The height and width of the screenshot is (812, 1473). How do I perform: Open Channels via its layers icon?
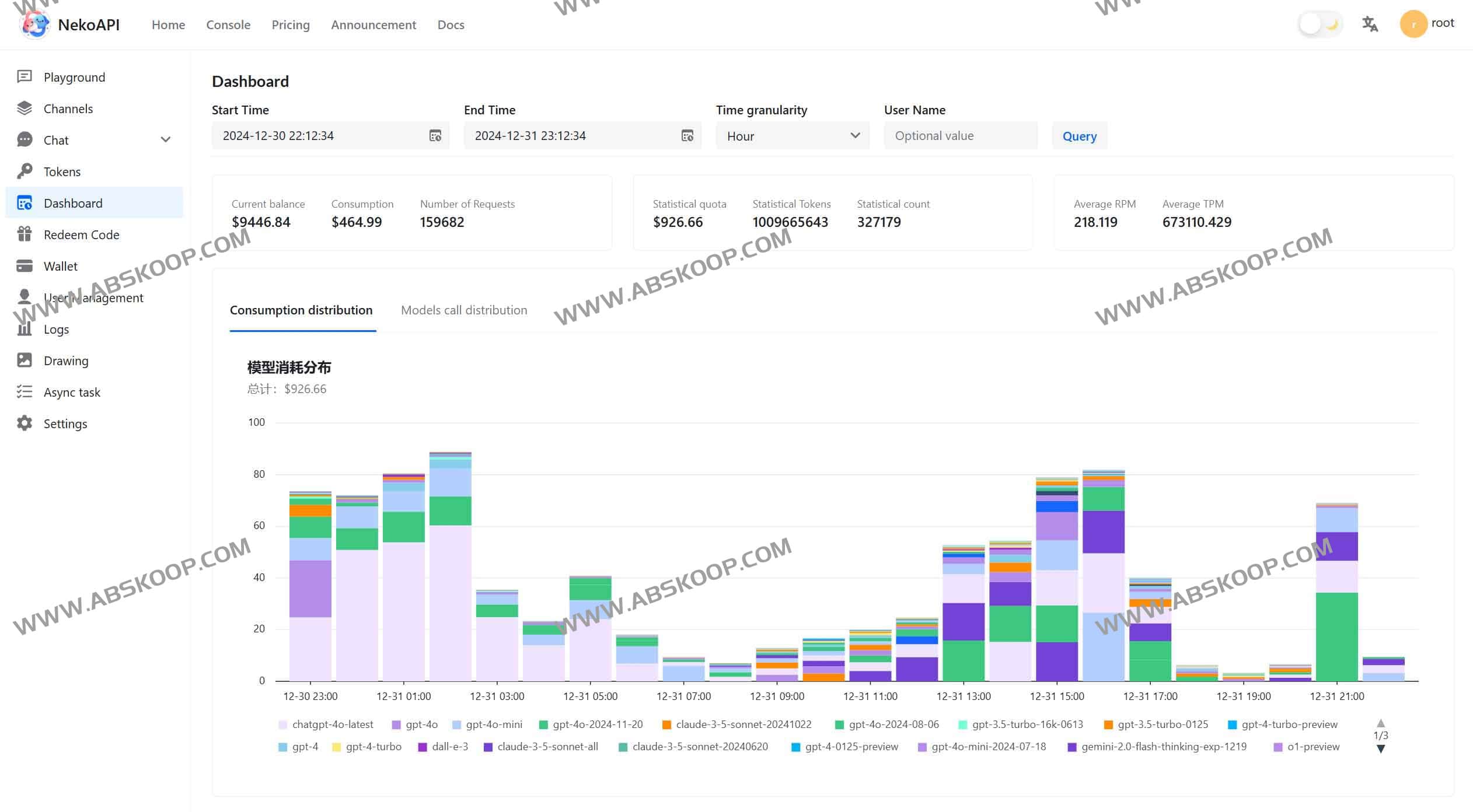24,108
